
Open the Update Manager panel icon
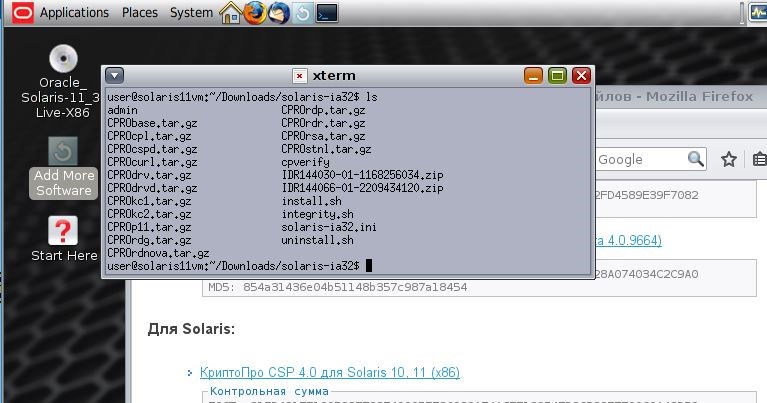pos(303,13)
